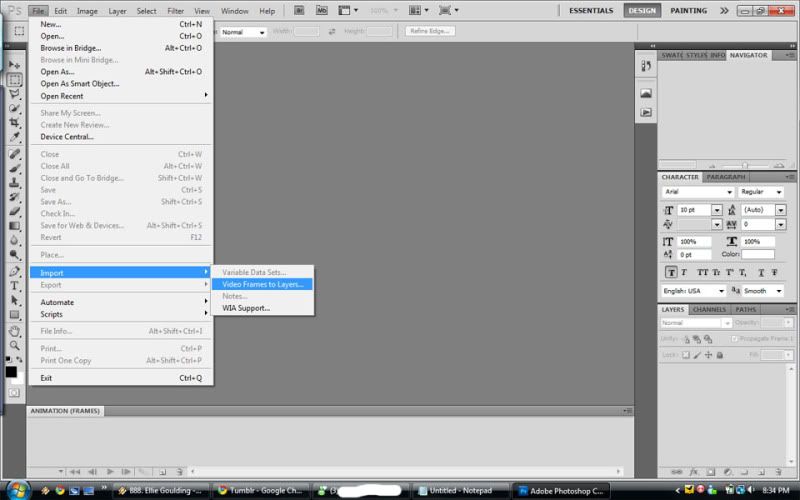This screenshot has width=800, height=500.
Task: Open the Layers blend mode Normal dropdown
Action: point(696,323)
